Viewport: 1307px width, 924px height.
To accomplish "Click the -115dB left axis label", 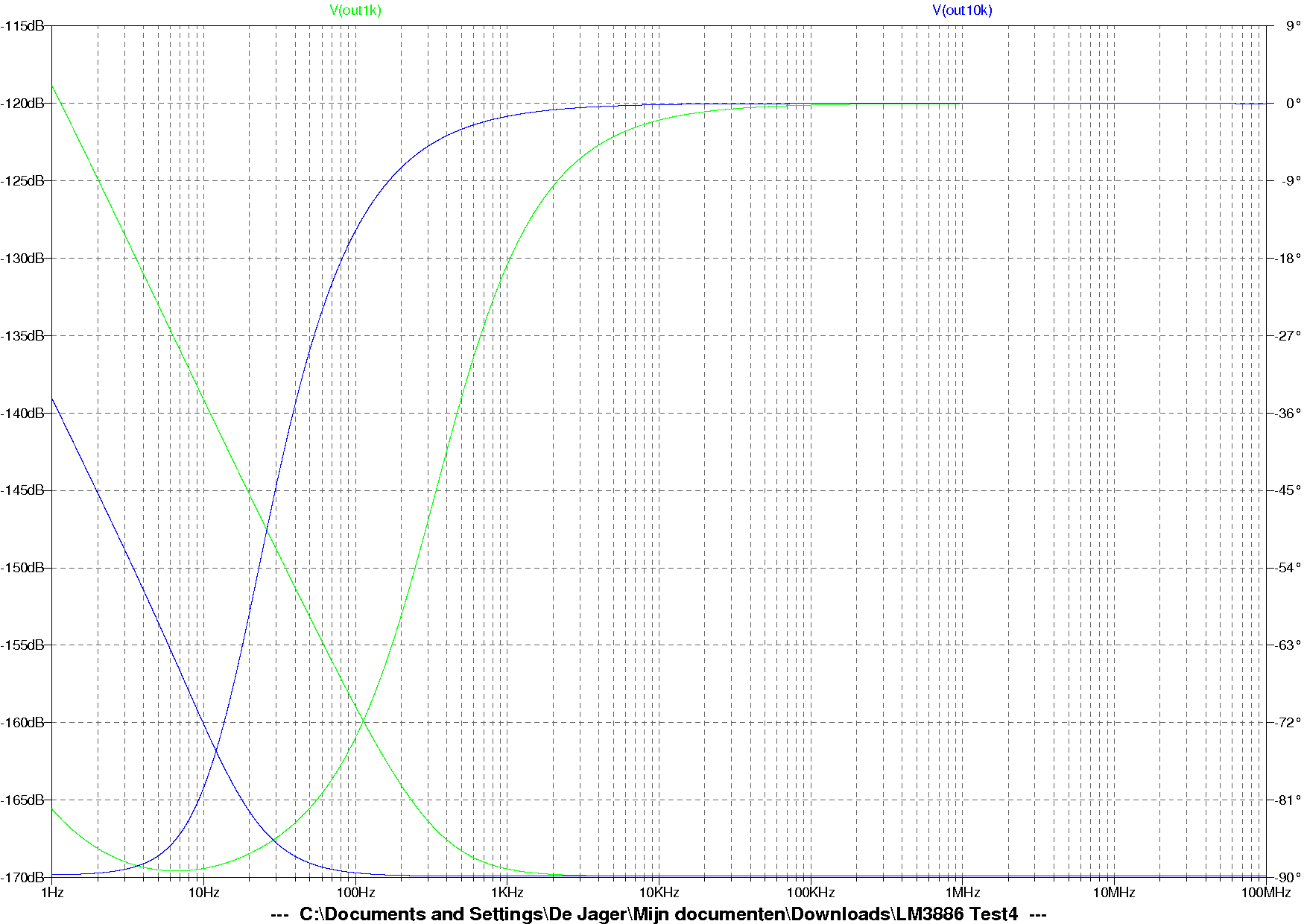I will coord(22,26).
